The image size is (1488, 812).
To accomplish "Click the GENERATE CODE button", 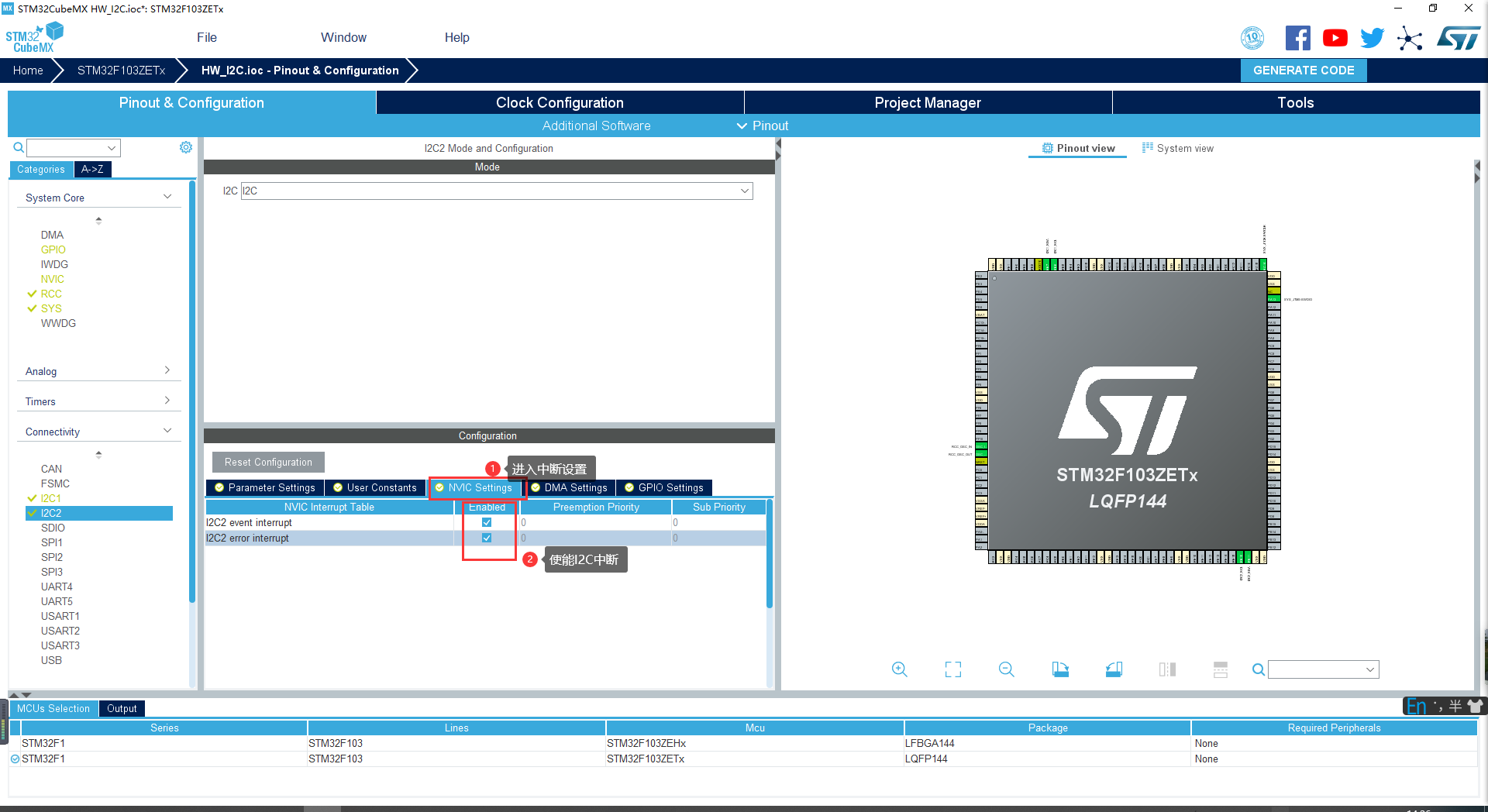I will [x=1303, y=70].
